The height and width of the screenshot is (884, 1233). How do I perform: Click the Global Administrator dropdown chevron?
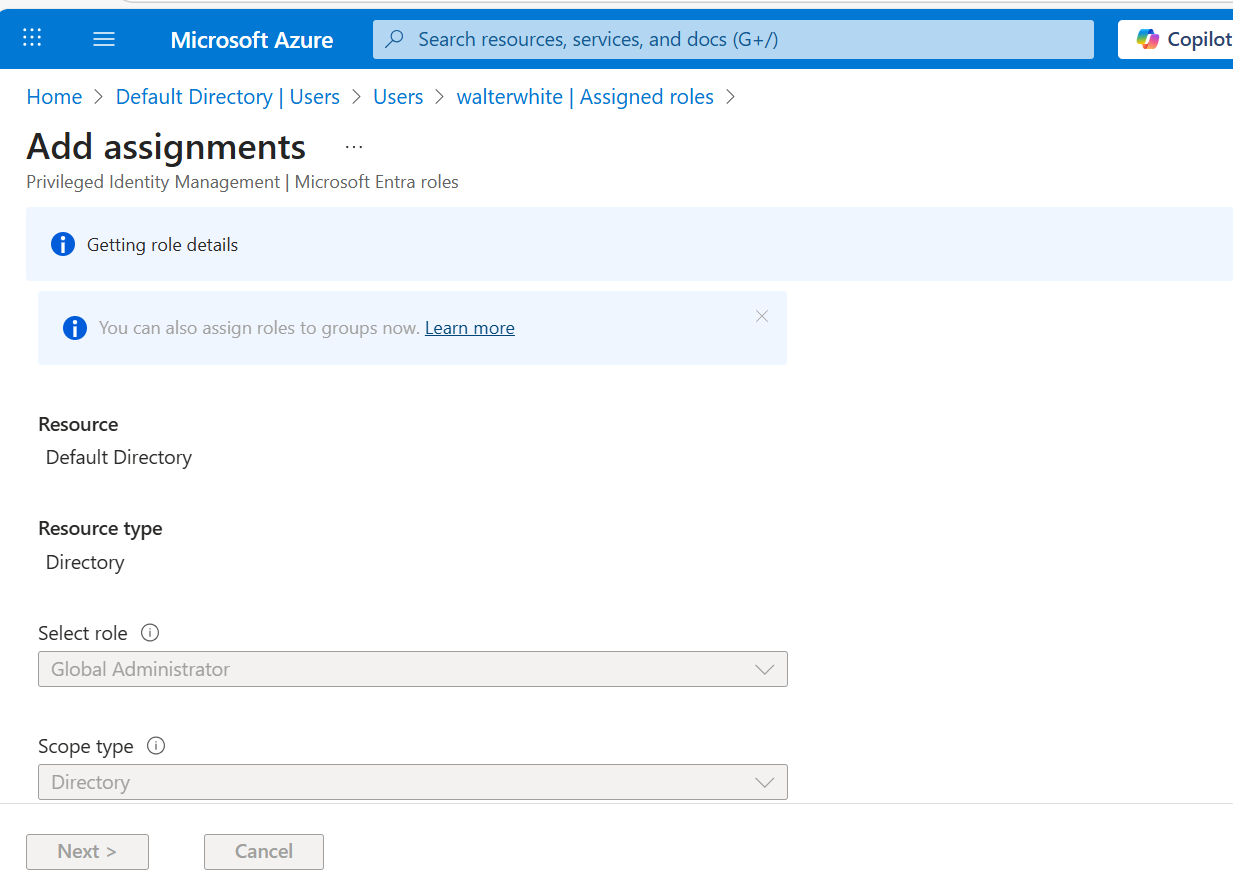pos(765,669)
